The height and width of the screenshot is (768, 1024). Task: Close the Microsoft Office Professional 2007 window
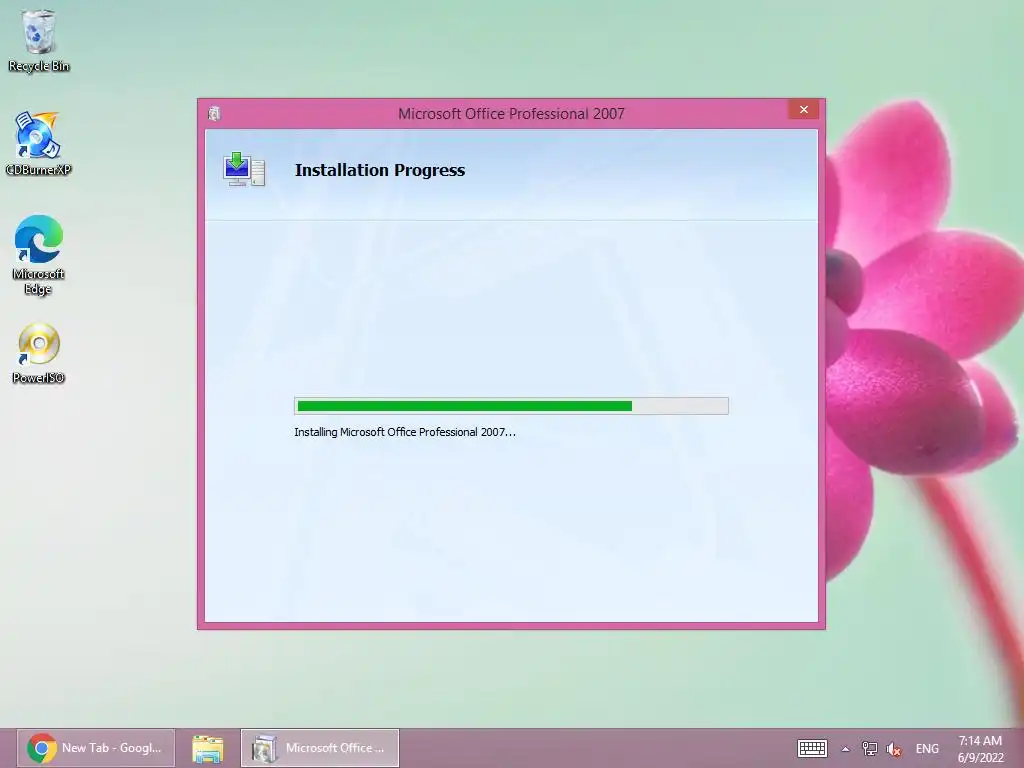click(804, 110)
